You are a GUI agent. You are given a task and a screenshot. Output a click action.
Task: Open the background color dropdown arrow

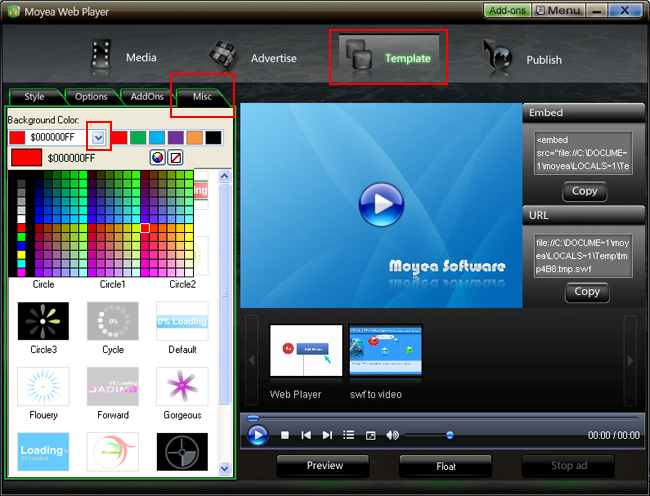[98, 137]
